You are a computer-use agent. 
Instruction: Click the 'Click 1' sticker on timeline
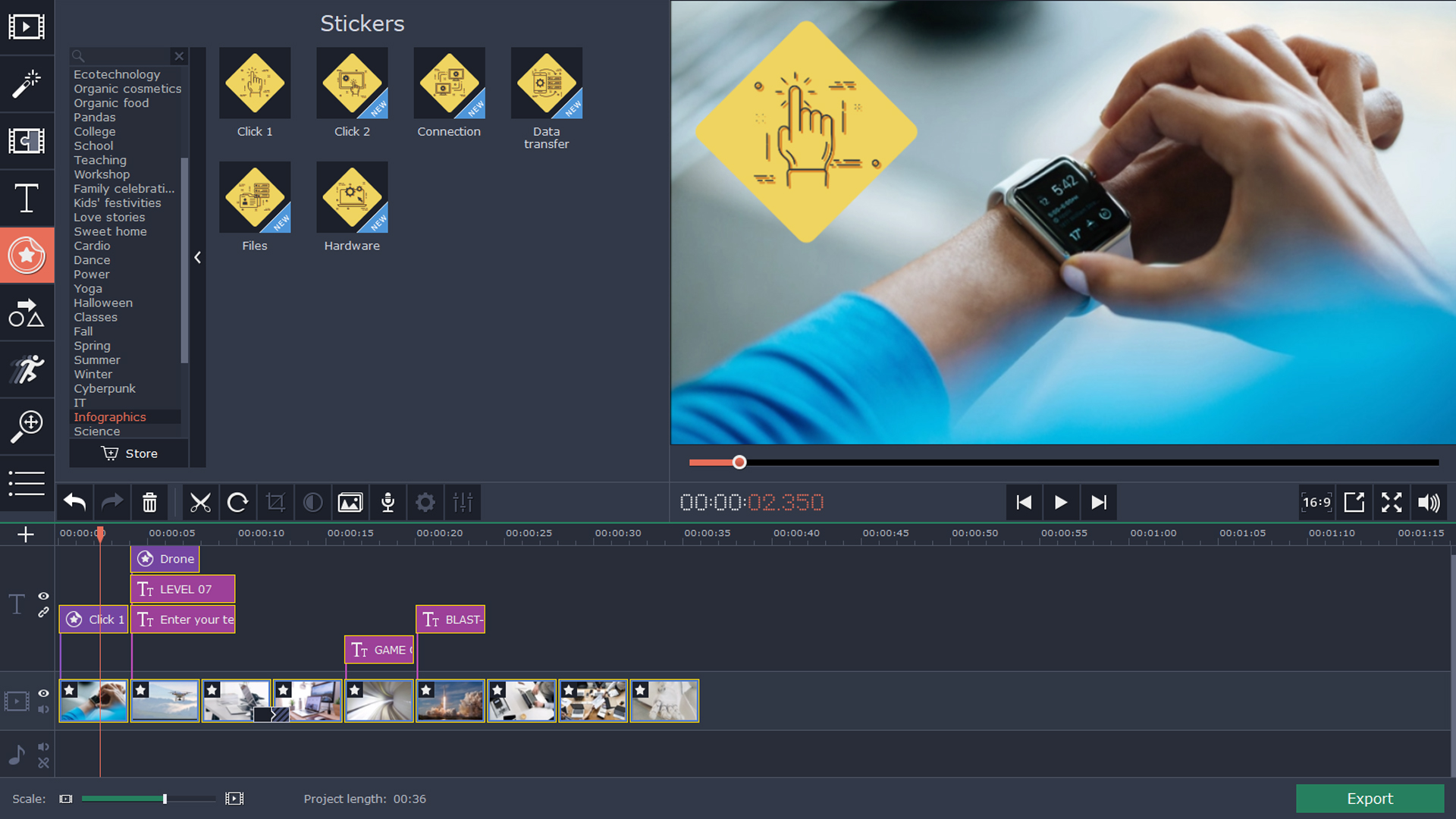click(93, 619)
